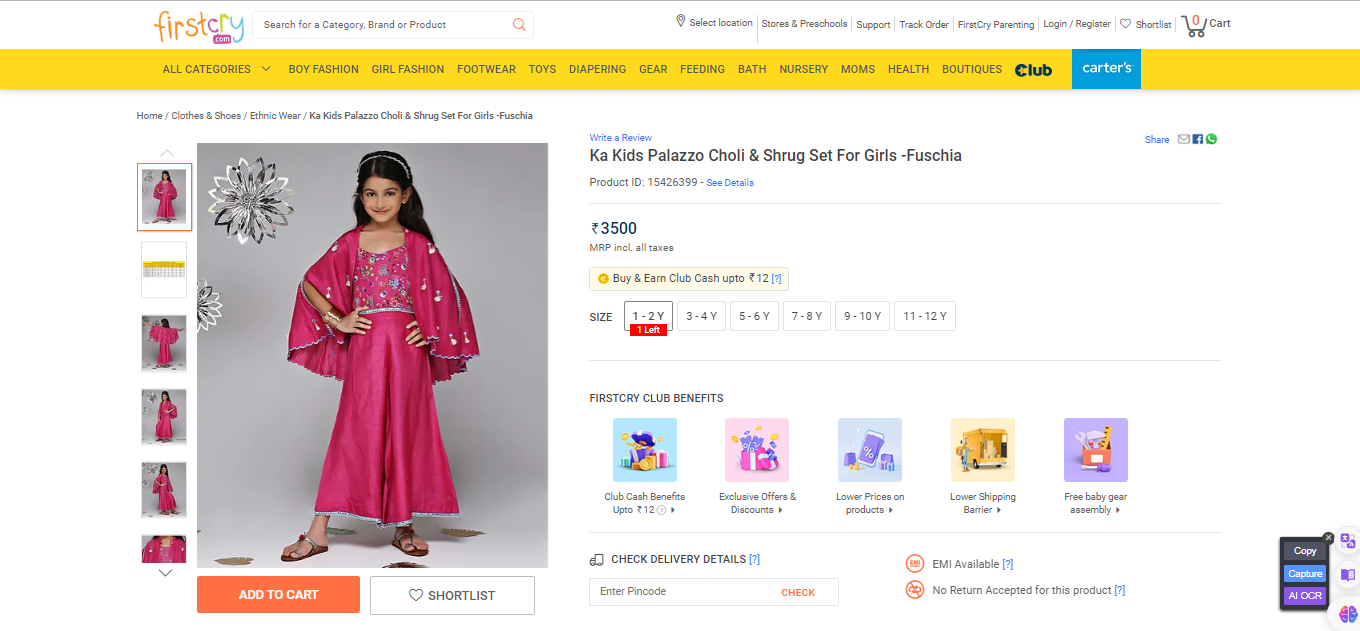Share product via WhatsApp icon

click(1212, 139)
